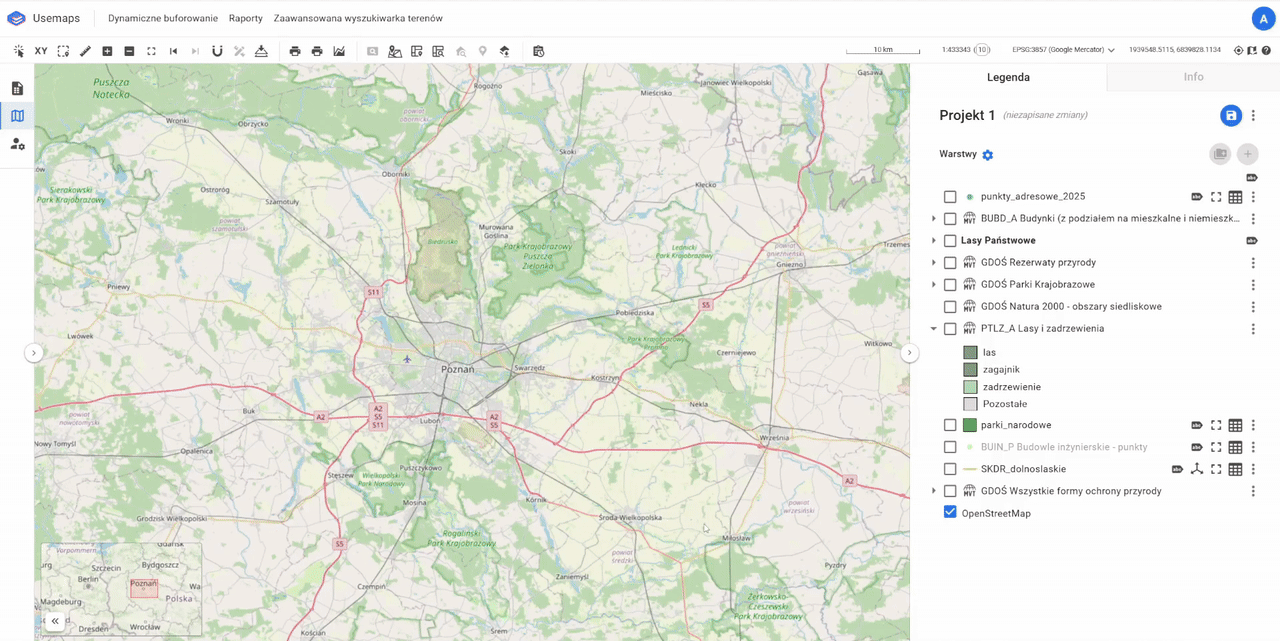Open the Warstwy settings gear
The width and height of the screenshot is (1280, 641).
(x=988, y=155)
